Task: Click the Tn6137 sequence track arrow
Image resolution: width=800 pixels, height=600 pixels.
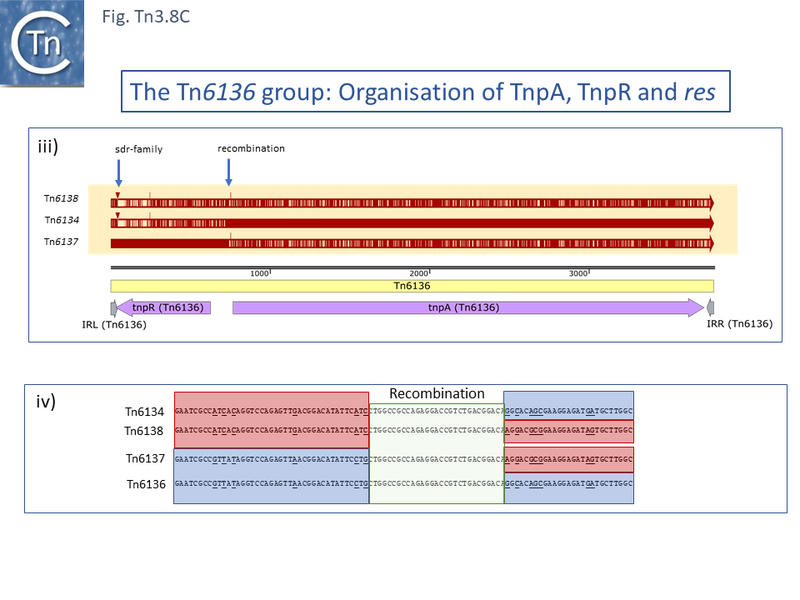Action: tap(400, 241)
